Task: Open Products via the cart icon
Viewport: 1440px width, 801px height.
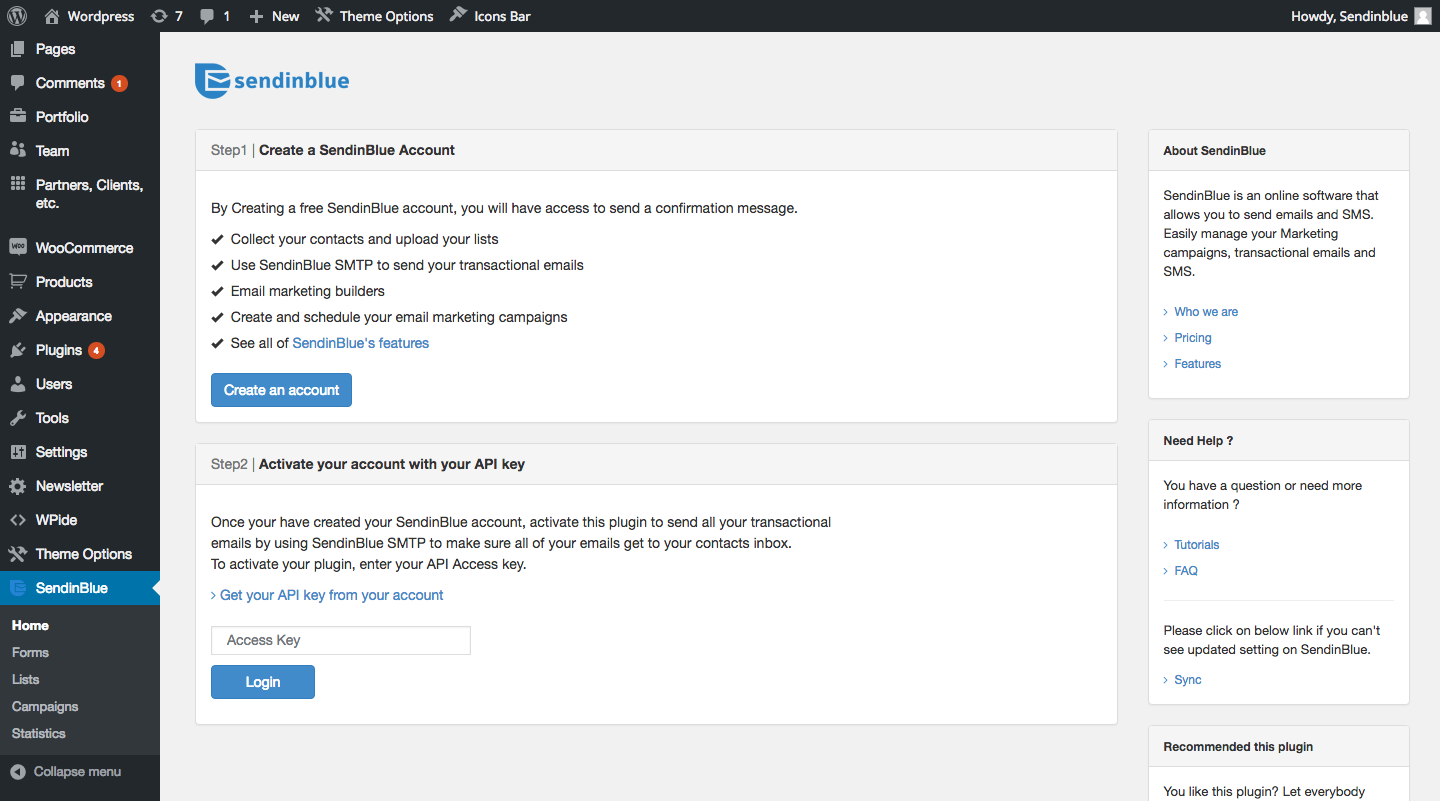Action: coord(18,282)
